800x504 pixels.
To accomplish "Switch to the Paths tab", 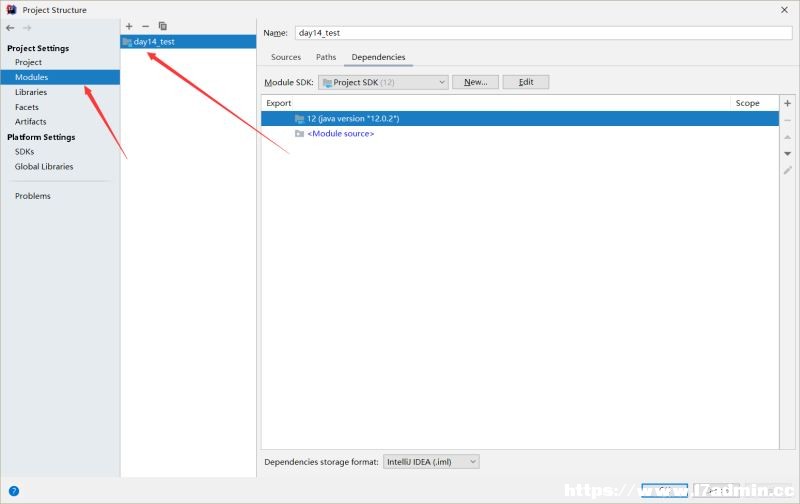I will 326,57.
